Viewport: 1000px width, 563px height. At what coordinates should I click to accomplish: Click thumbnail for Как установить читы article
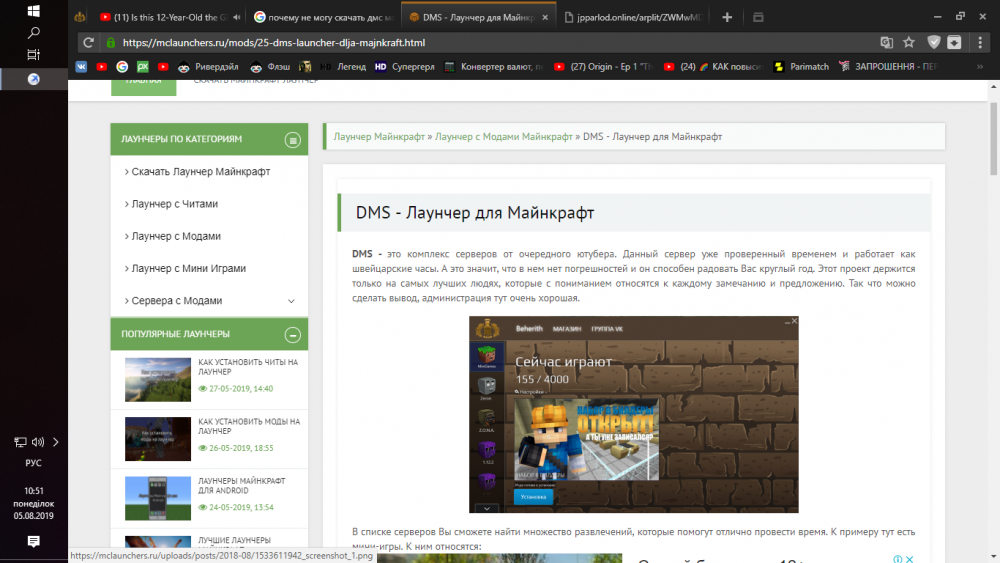pos(158,379)
